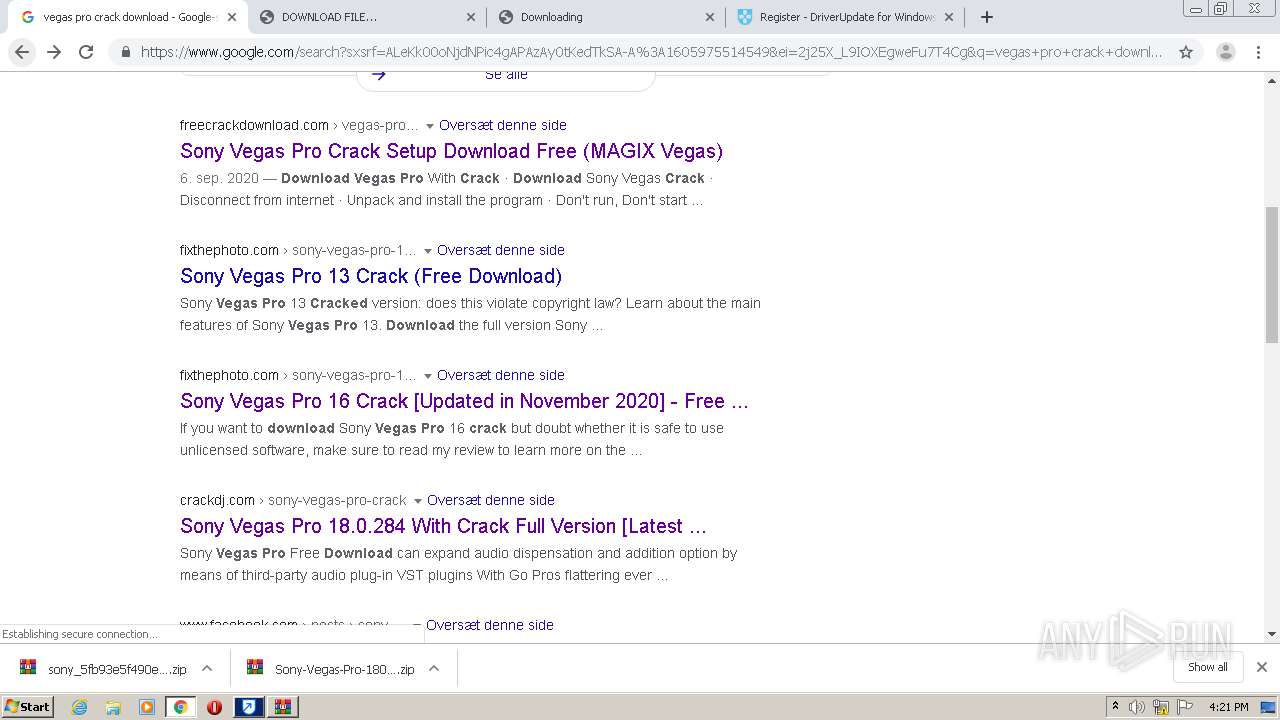1280x720 pixels.
Task: View site info via padlock icon
Action: [125, 52]
